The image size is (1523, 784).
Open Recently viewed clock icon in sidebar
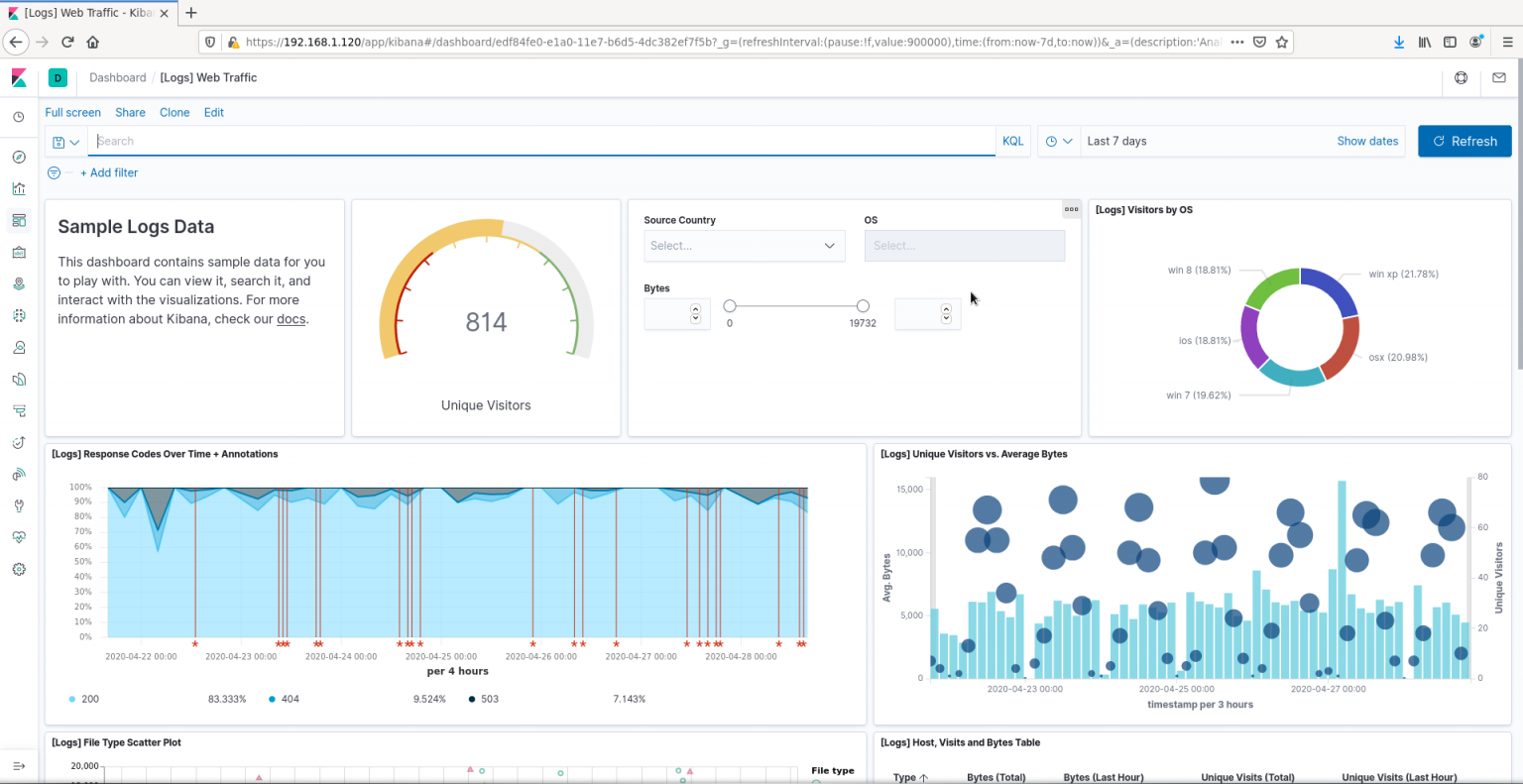click(19, 117)
